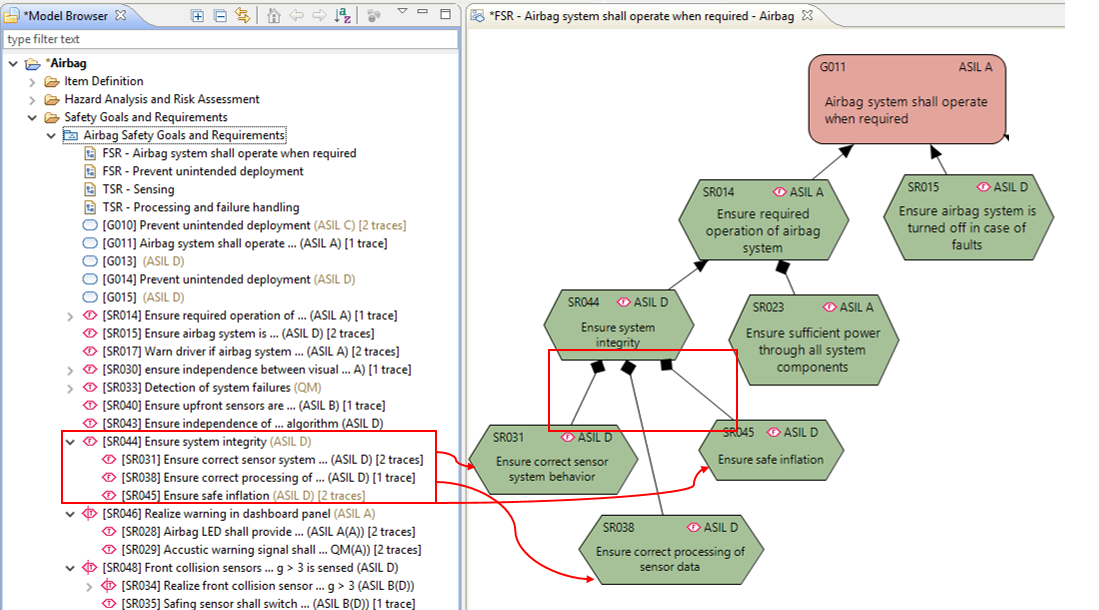This screenshot has height=610, width=1099.
Task: Expand the Item Definition folder
Action: point(33,82)
